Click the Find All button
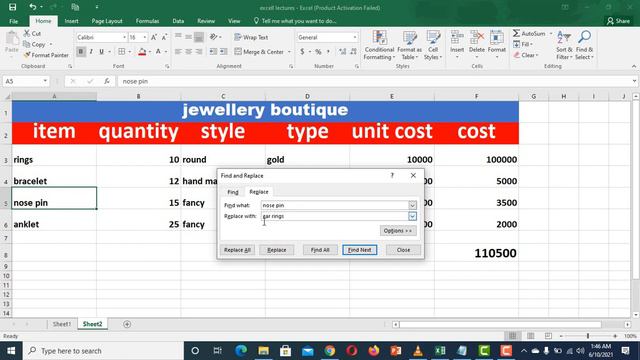 (320, 250)
